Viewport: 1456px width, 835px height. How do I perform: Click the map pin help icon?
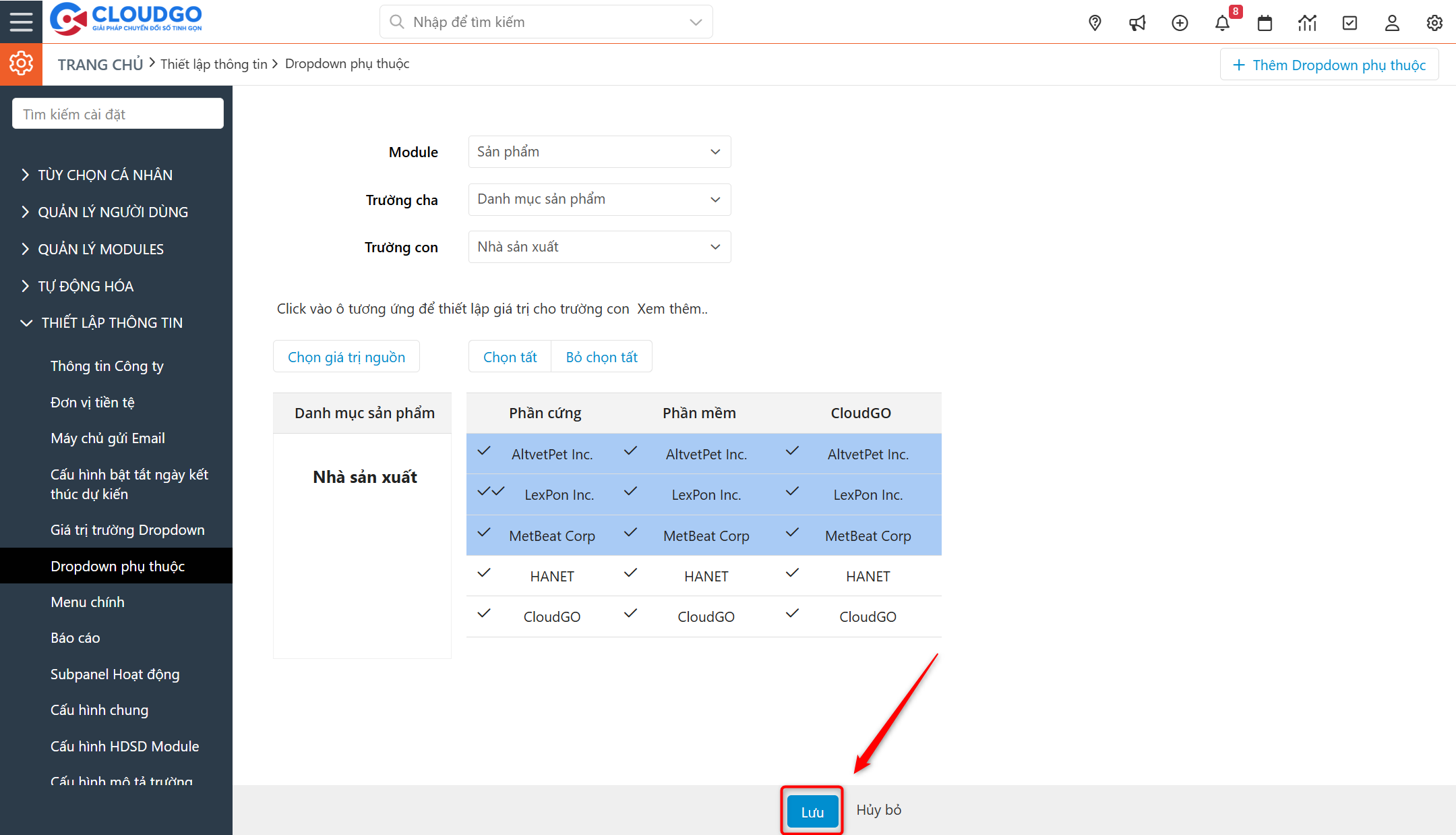point(1094,23)
